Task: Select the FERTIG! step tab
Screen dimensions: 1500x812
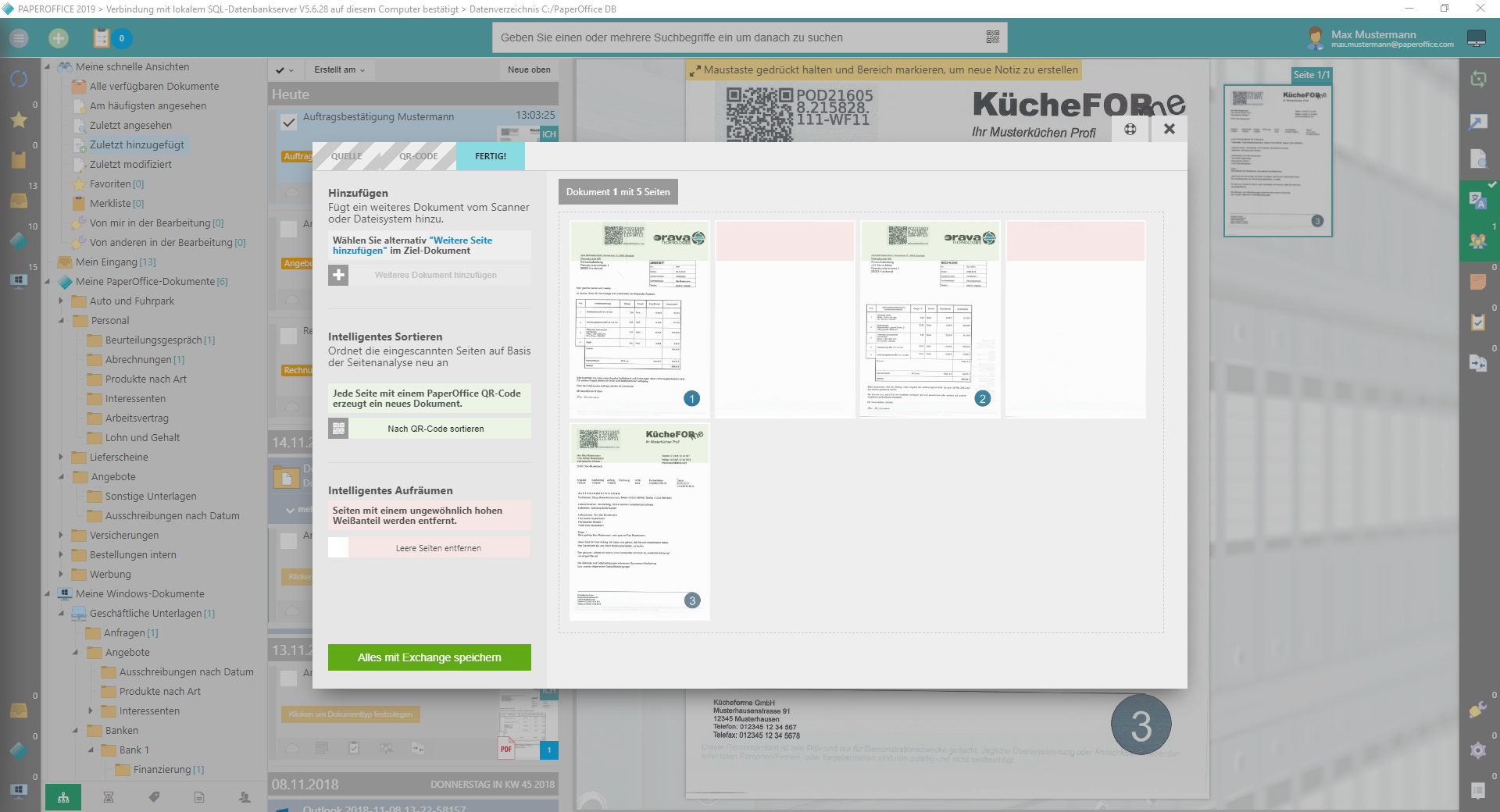Action: 491,156
